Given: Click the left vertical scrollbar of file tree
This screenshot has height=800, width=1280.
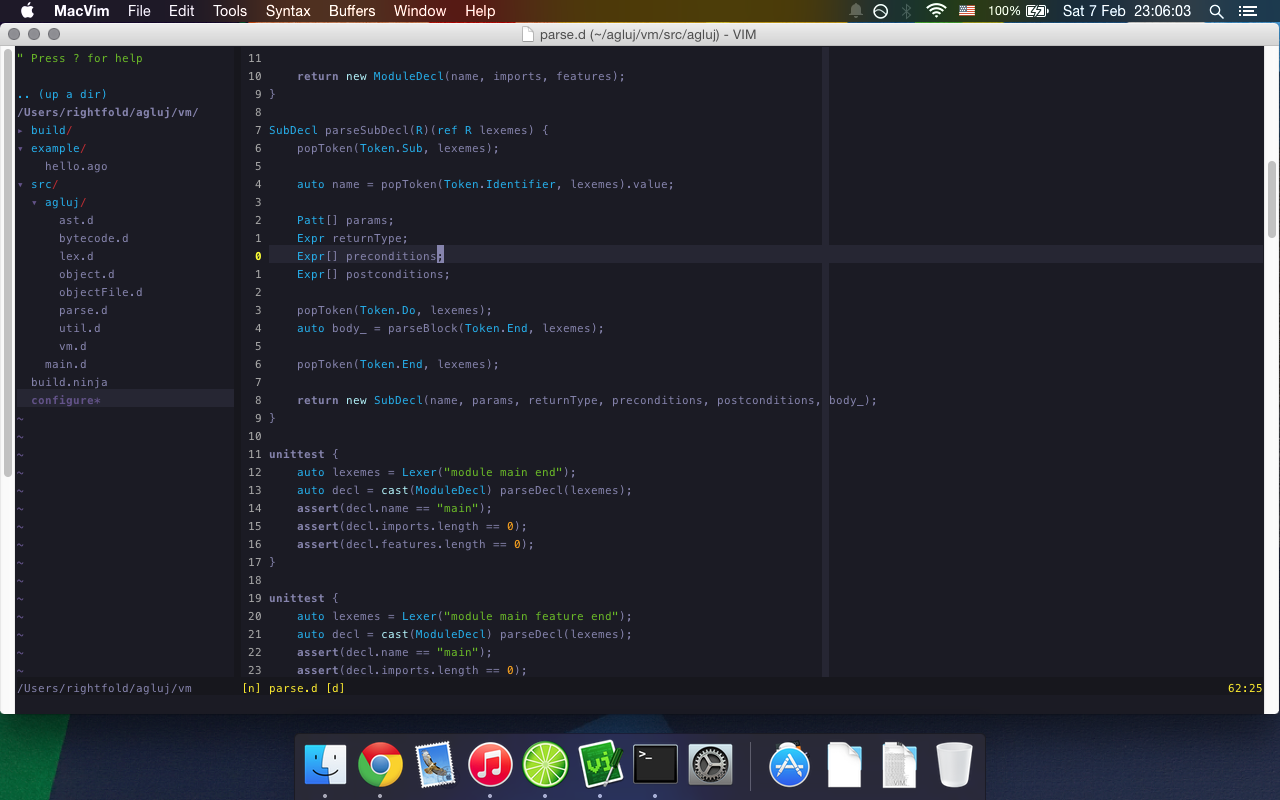Looking at the screenshot, I should coord(7,262).
